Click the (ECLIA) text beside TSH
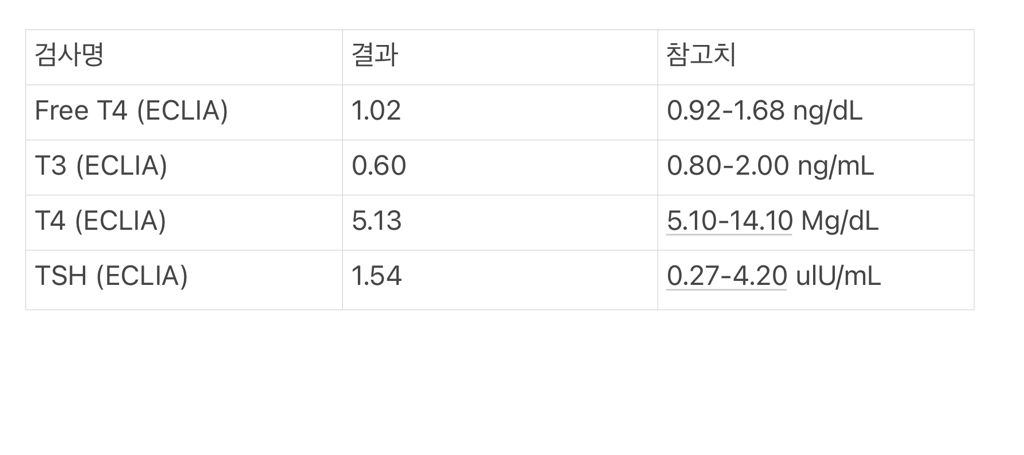This screenshot has width=1024, height=455. click(x=142, y=276)
